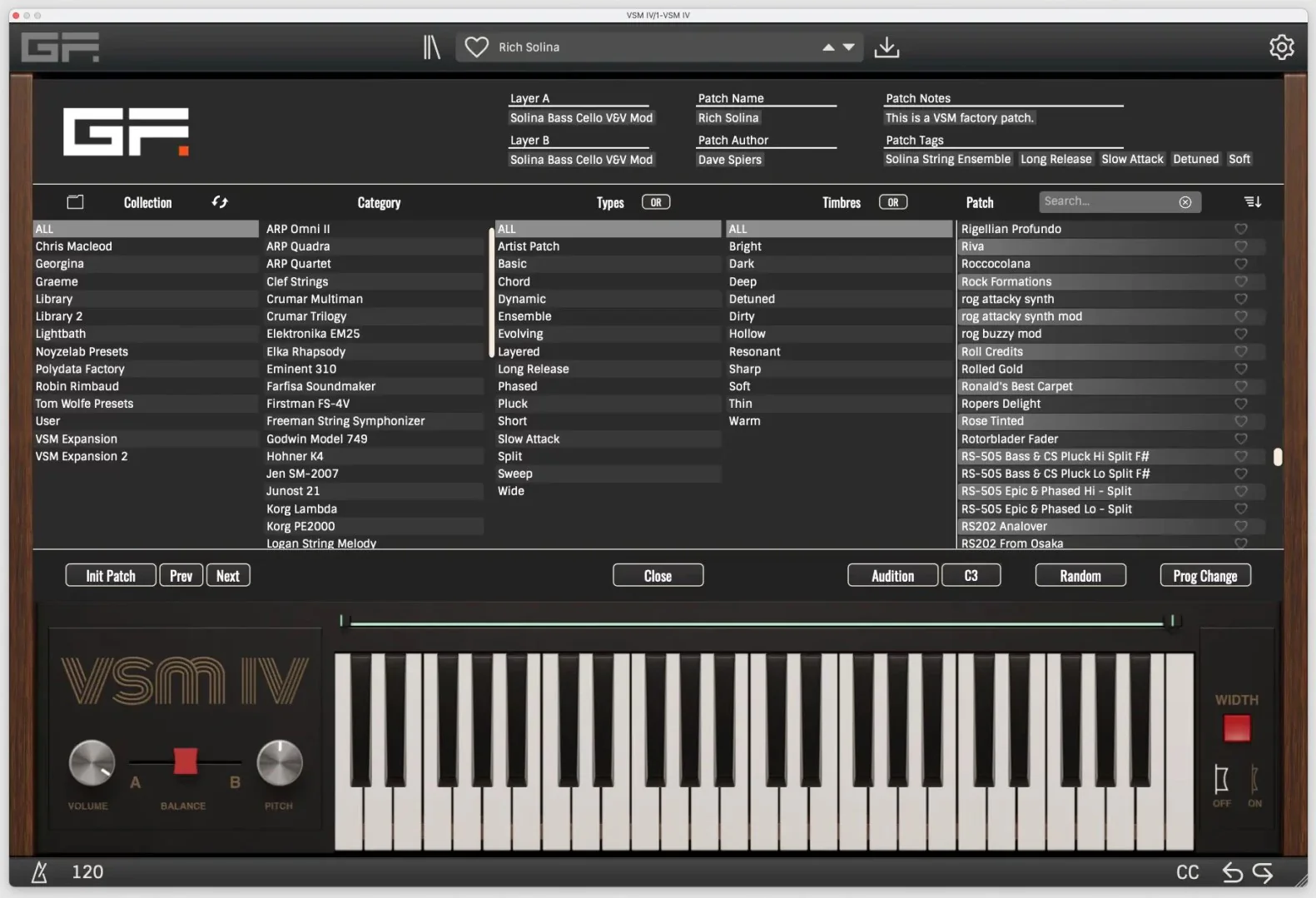
Task: Clear the patch search field
Action: pos(1185,202)
